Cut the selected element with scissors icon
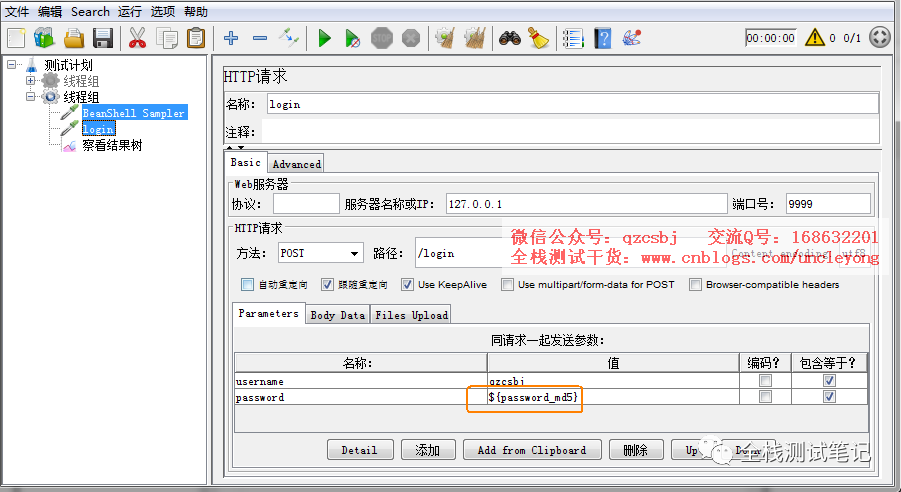Image resolution: width=901 pixels, height=492 pixels. [x=137, y=39]
